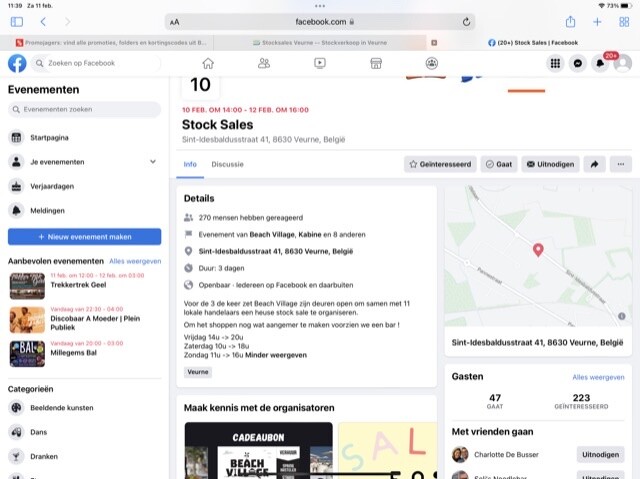
Task: Select the Stock Sales Facebook Safari tab
Action: pos(533,42)
